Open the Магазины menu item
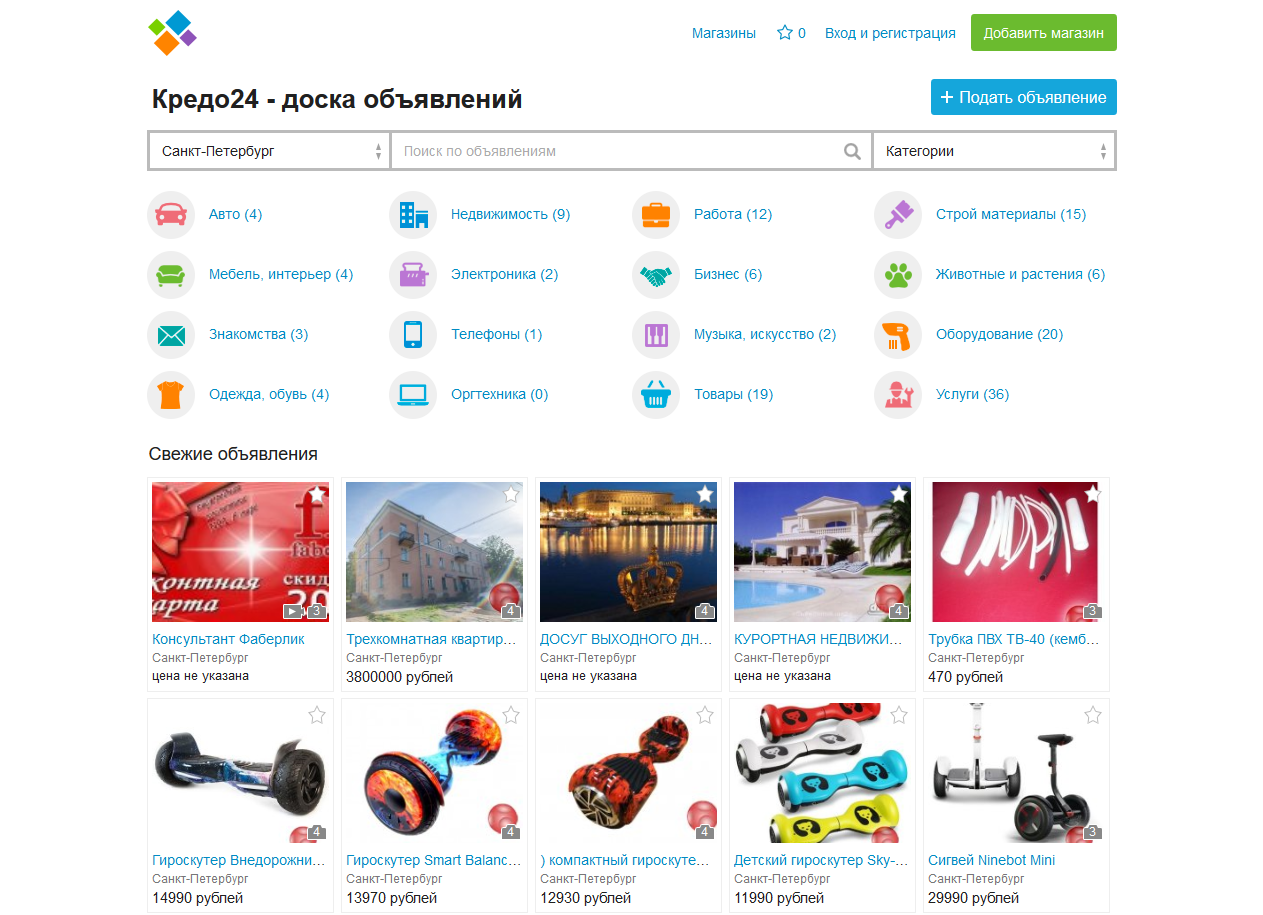Viewport: 1263px width, 915px height. [723, 33]
